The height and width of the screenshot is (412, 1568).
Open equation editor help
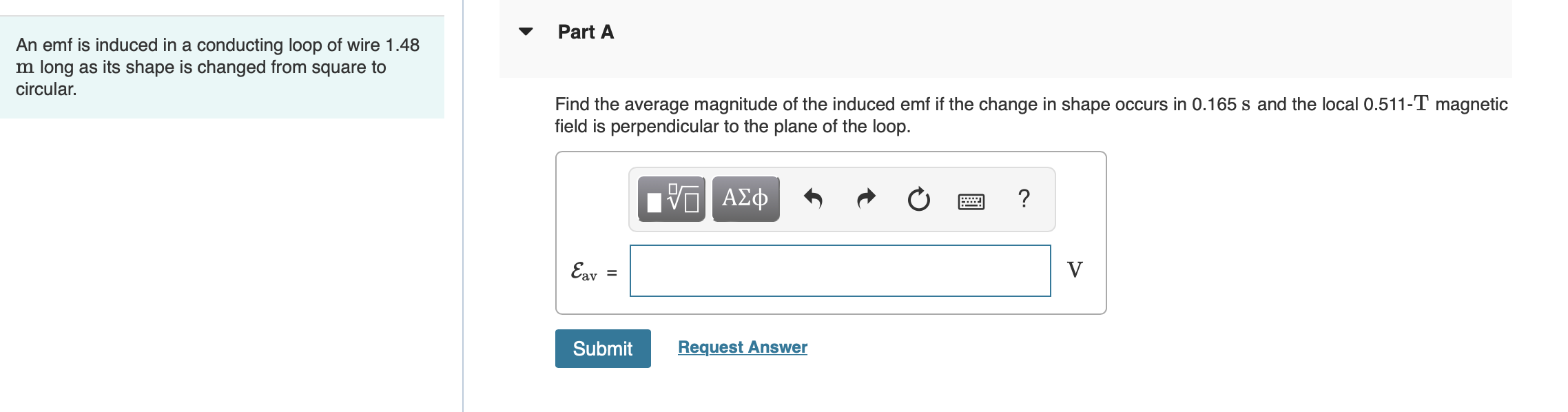click(x=1024, y=199)
